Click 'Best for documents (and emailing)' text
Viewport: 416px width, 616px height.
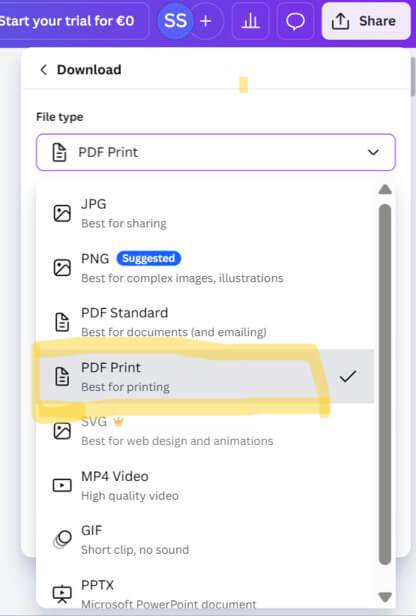(x=174, y=332)
